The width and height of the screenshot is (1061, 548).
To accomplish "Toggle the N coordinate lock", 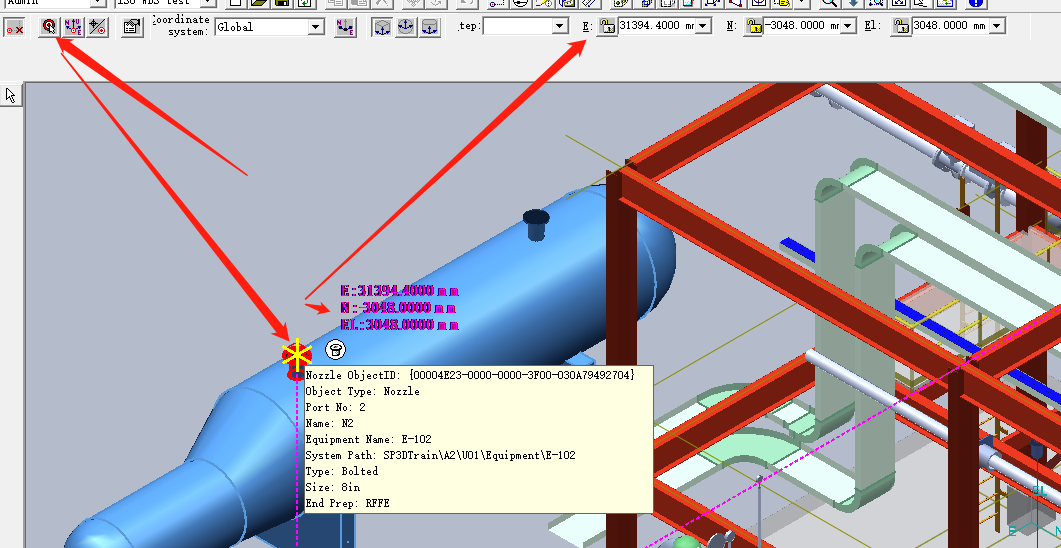I will pyautogui.click(x=753, y=26).
